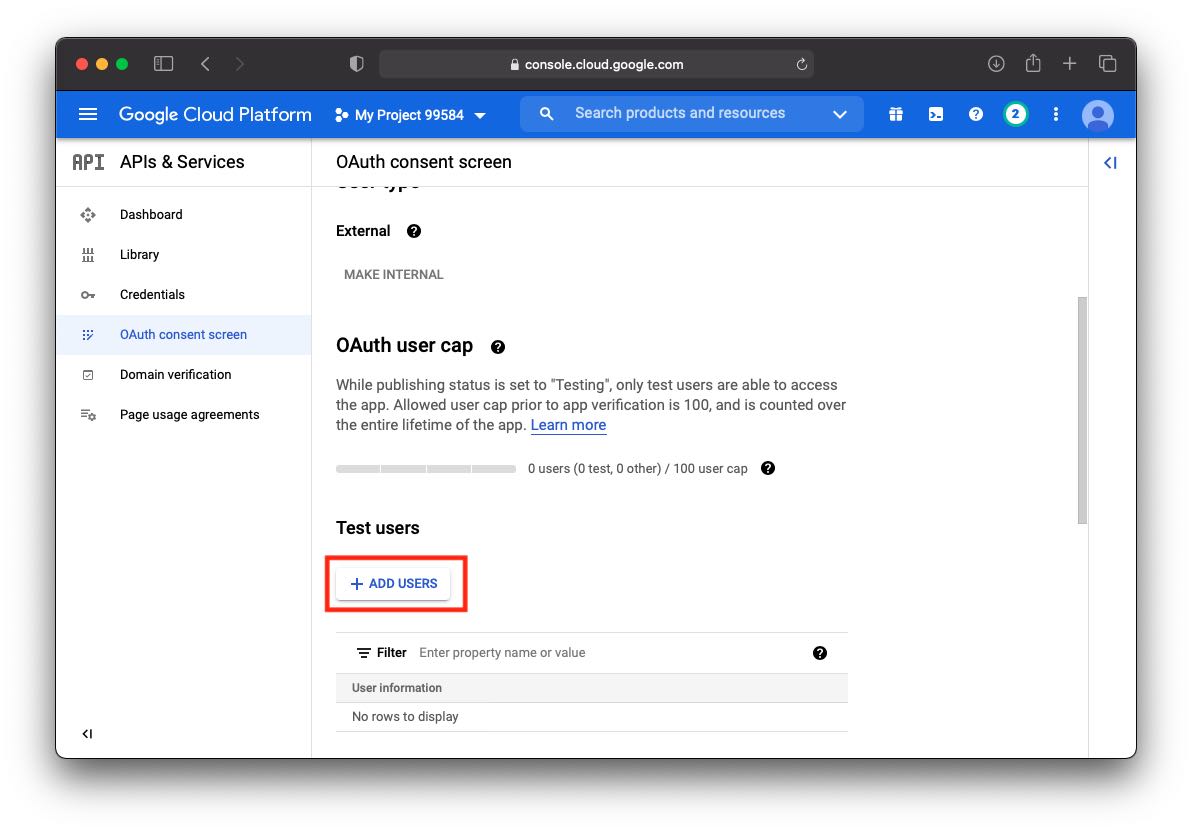Open the hamburger navigation menu
Viewport: 1192px width, 832px height.
(87, 114)
